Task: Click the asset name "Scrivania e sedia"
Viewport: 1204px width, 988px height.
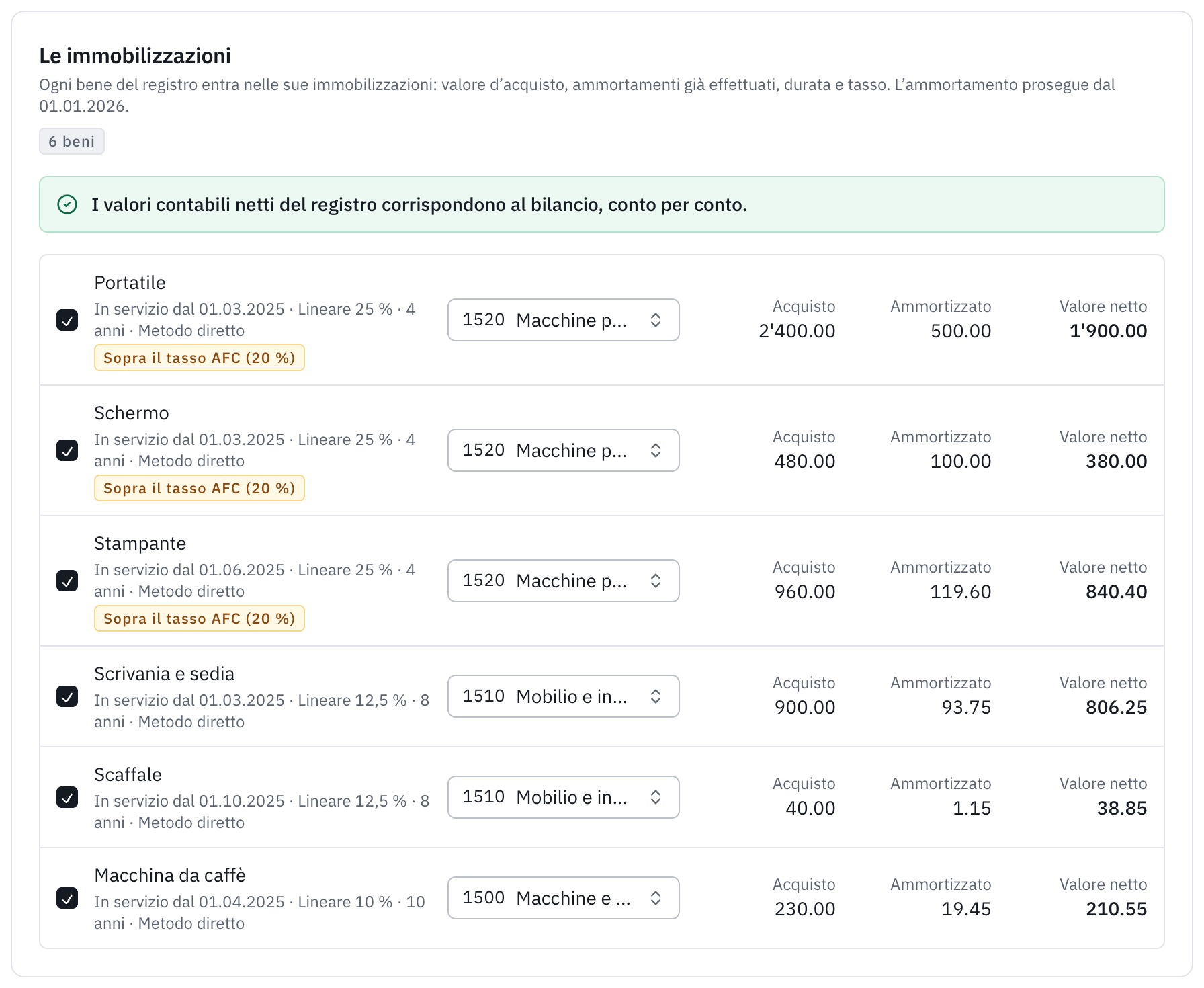Action: (165, 673)
